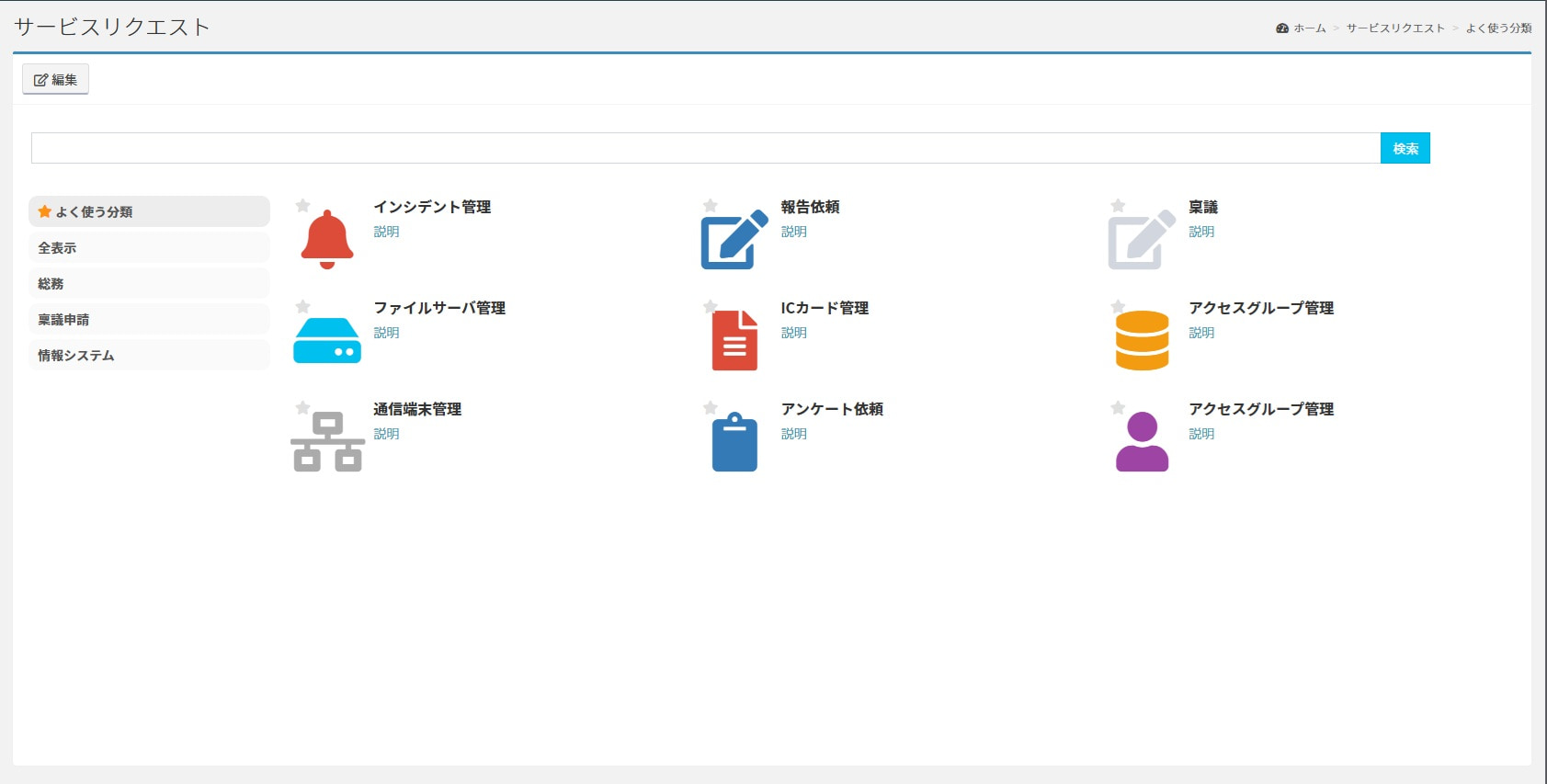Select the 全表示 category
Image resolution: width=1547 pixels, height=784 pixels.
[x=149, y=247]
